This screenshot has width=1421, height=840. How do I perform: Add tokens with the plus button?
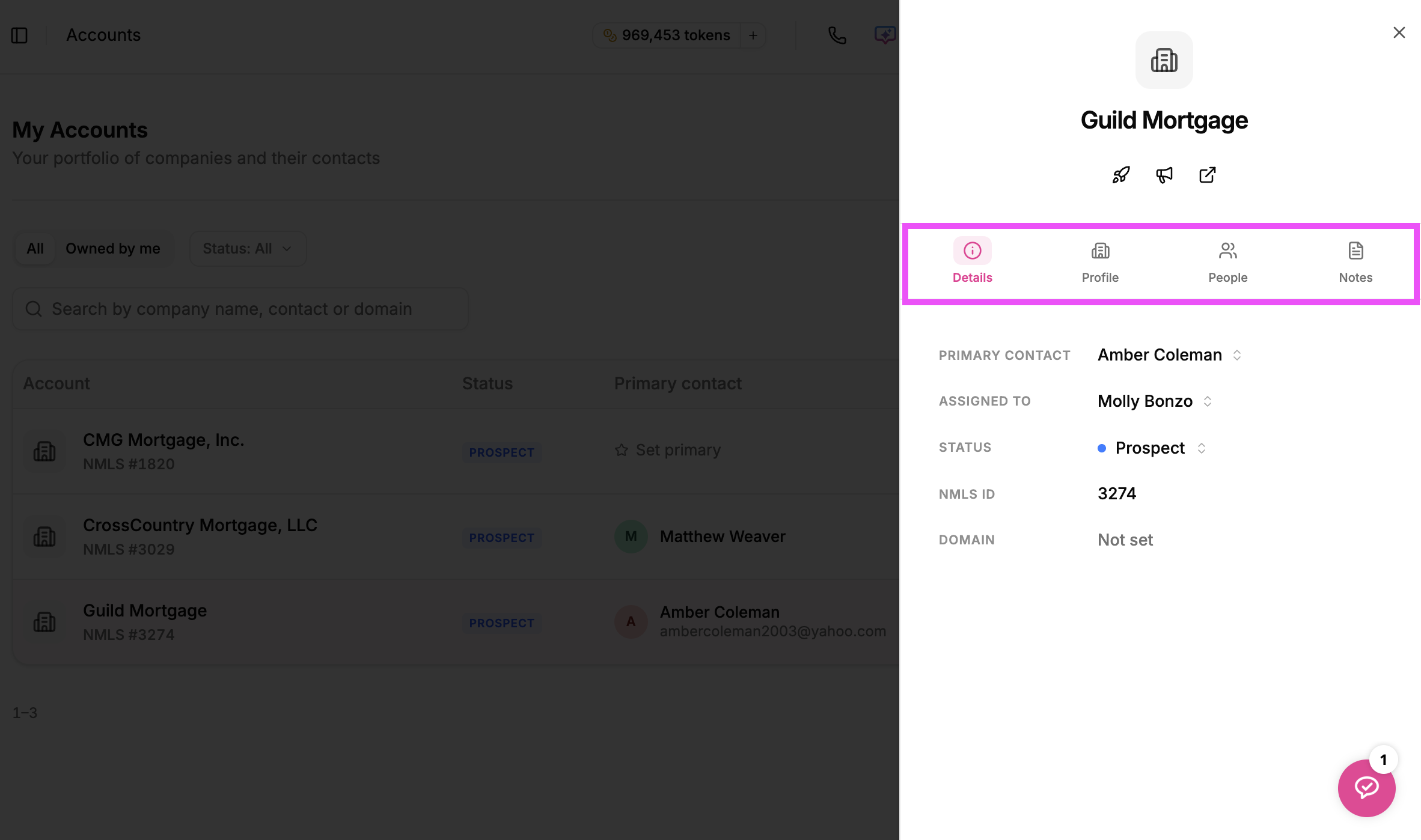tap(753, 35)
